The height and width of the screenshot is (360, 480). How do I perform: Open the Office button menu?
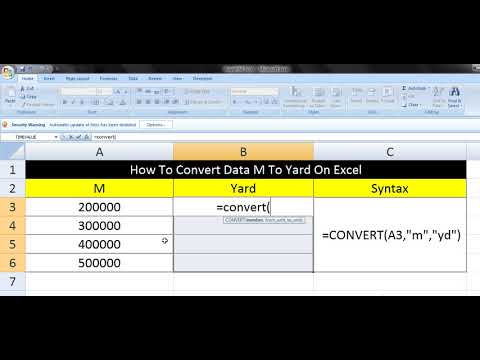(x=7, y=72)
